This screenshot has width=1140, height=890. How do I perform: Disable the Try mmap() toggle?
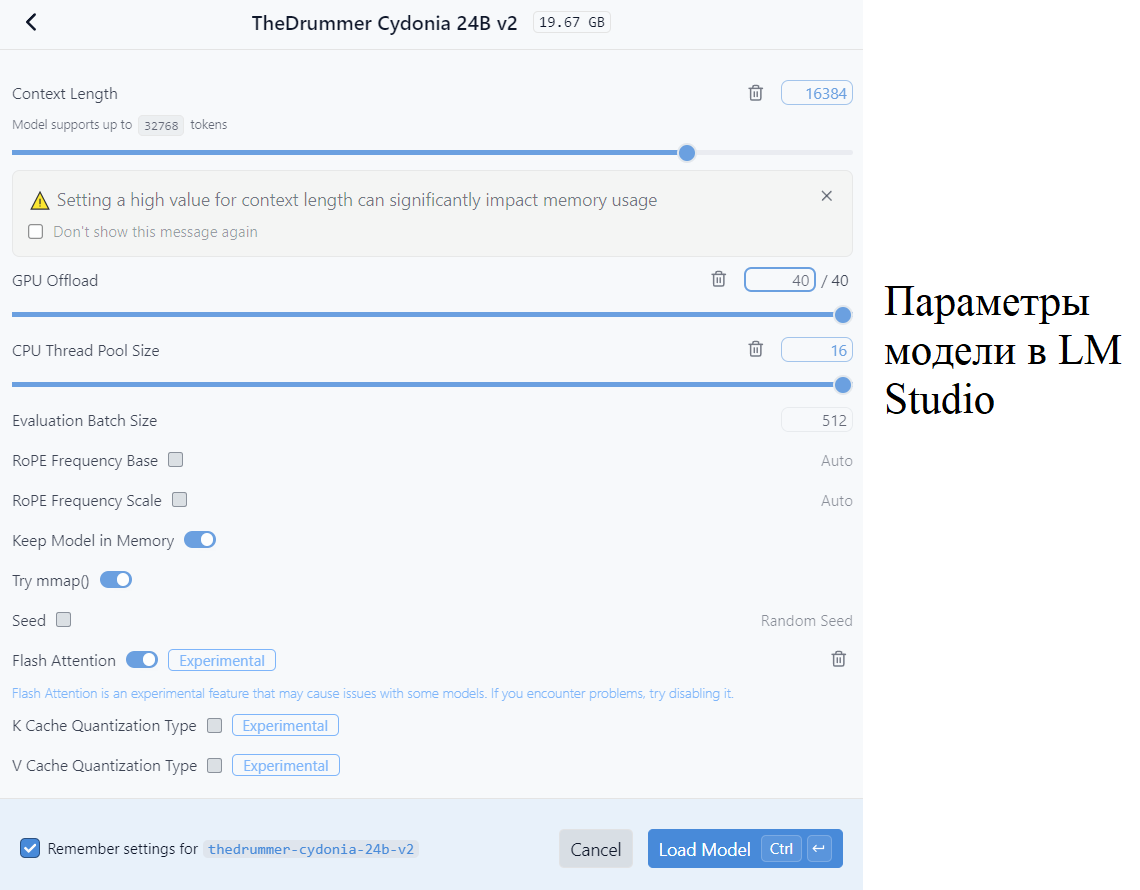coord(116,580)
